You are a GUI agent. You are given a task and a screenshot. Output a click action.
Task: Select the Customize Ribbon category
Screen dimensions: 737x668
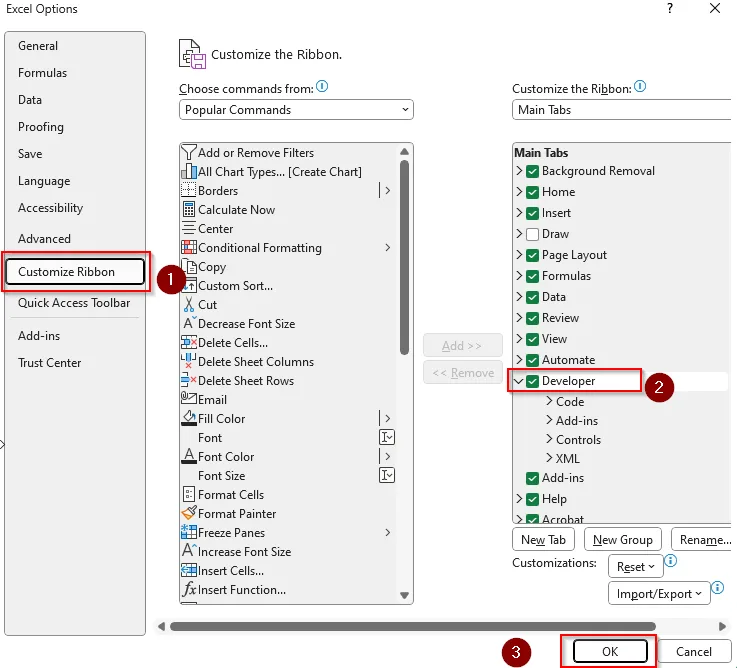[x=75, y=272]
